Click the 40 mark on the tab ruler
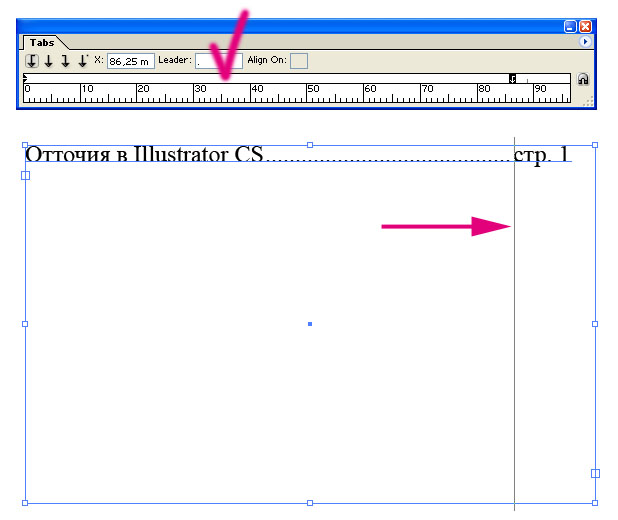 [x=257, y=89]
